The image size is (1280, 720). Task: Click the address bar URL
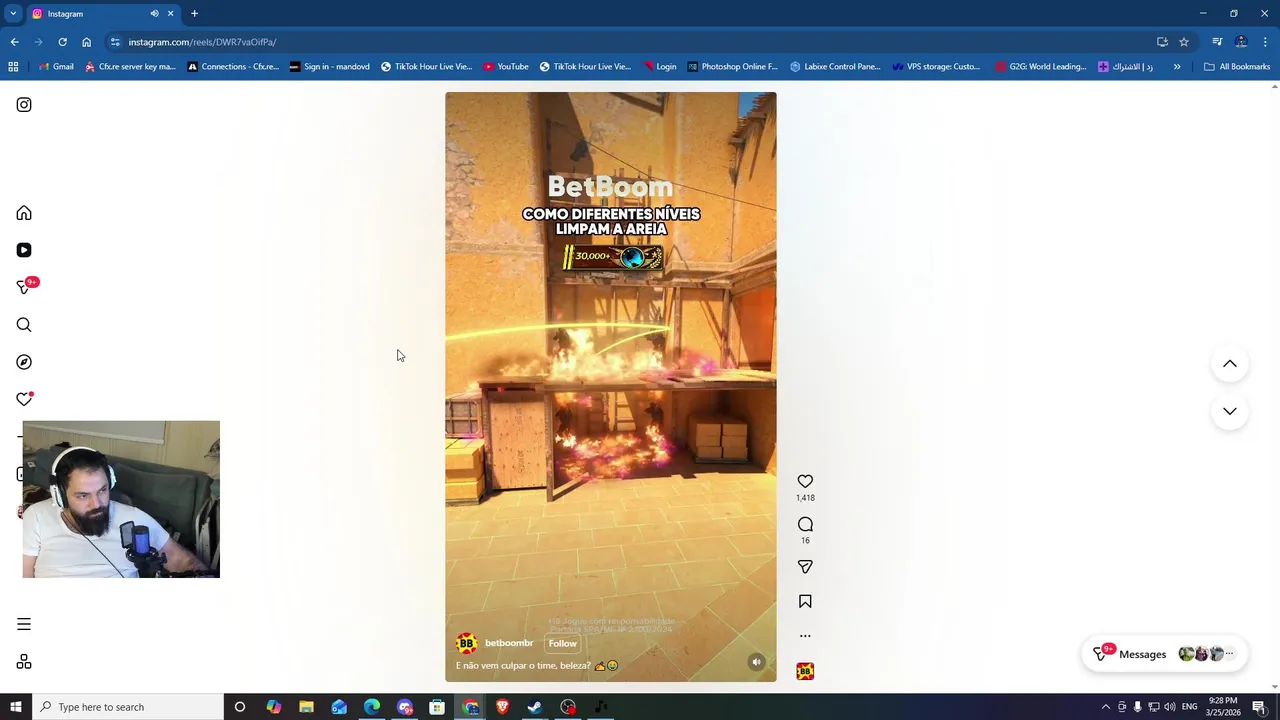pyautogui.click(x=202, y=42)
